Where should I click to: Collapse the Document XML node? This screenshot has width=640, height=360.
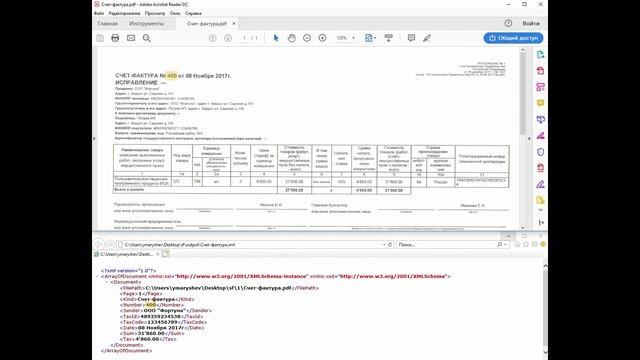click(x=107, y=282)
